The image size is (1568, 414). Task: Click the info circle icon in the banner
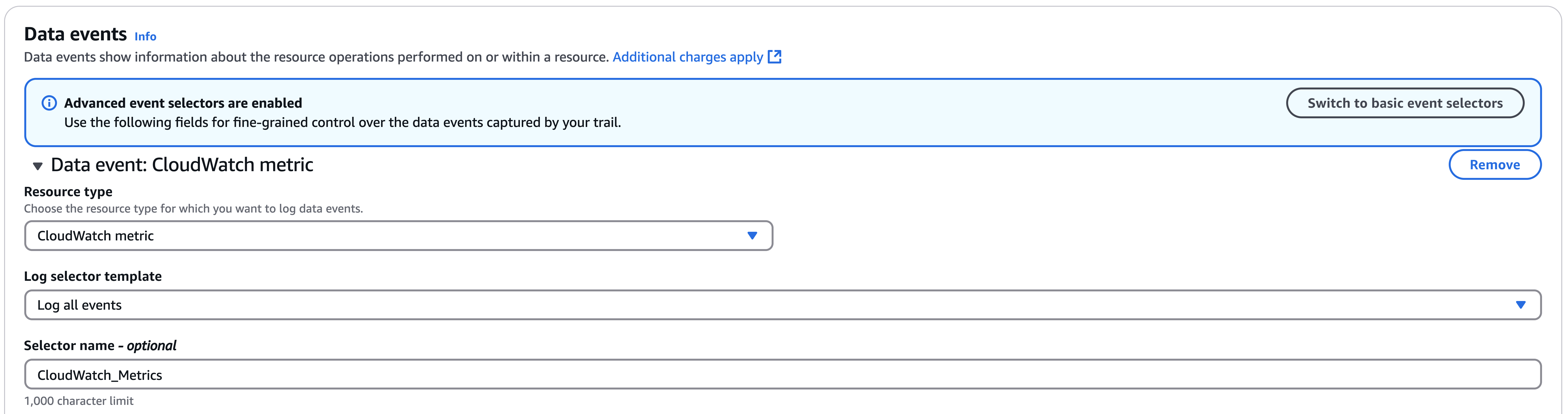click(x=49, y=103)
